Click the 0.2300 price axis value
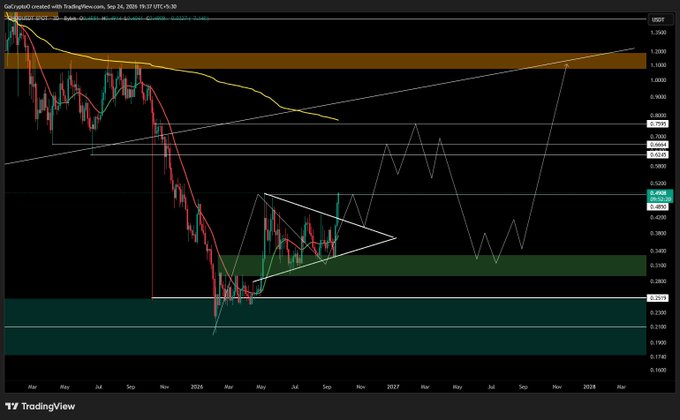Viewport: 680px width, 420px height. pyautogui.click(x=658, y=312)
